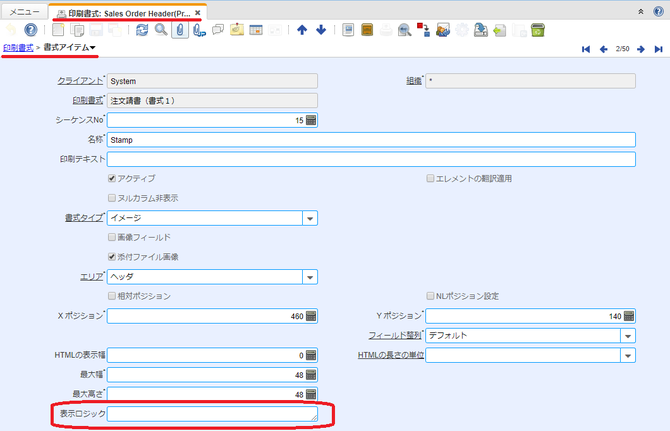This screenshot has height=431, width=670.
Task: Click the Zoom Across magnifier icon
Action: [x=404, y=30]
